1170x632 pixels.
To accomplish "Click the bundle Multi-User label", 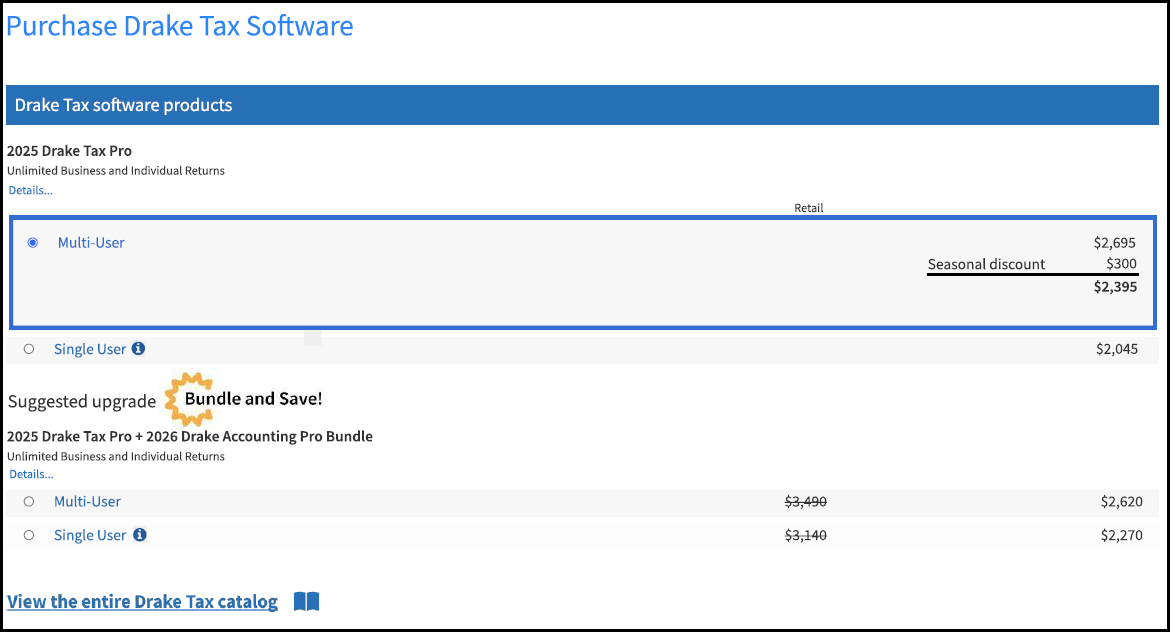I will pos(87,501).
